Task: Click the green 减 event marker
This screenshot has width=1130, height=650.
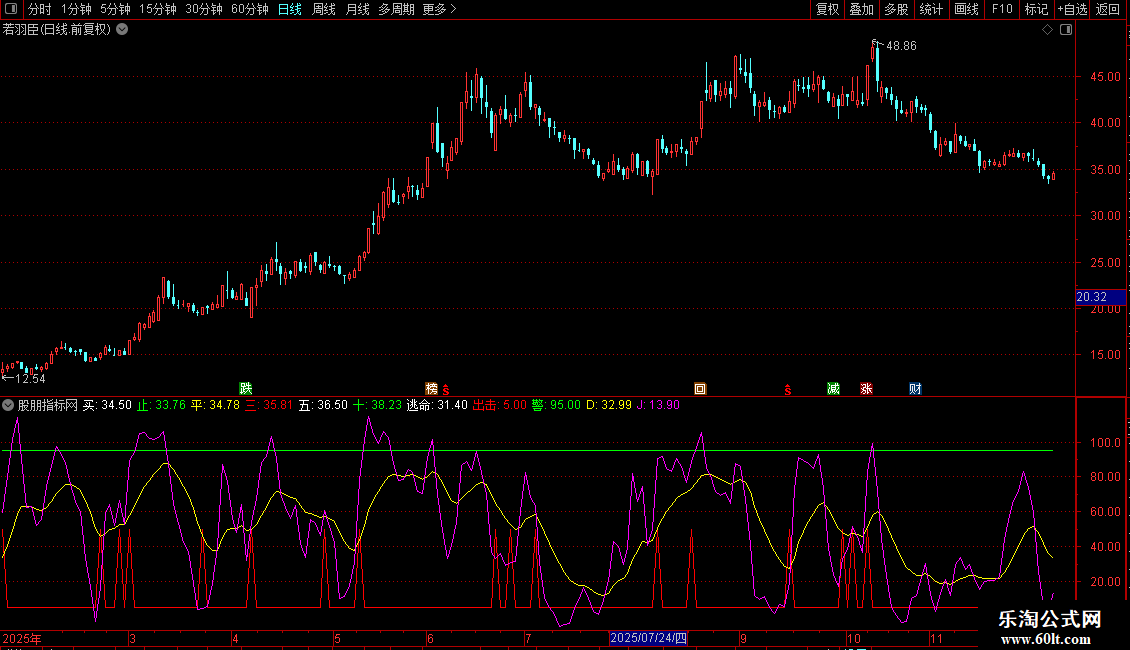Action: tap(833, 388)
